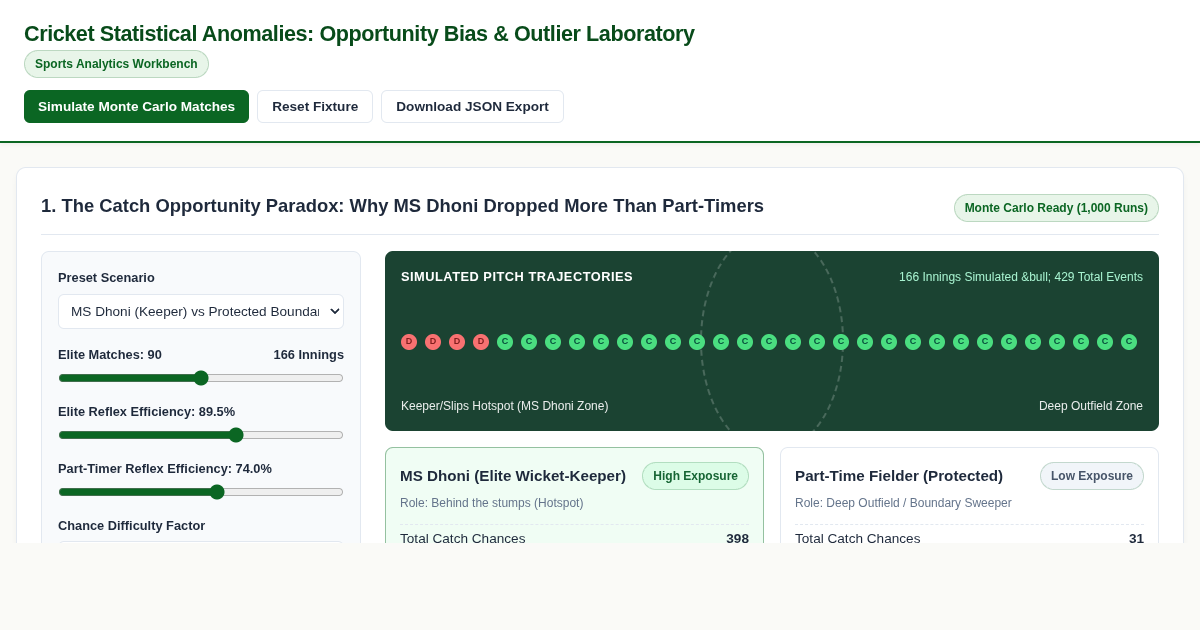
Task: Click the Deep Outfield Zone label
Action: (x=1091, y=406)
